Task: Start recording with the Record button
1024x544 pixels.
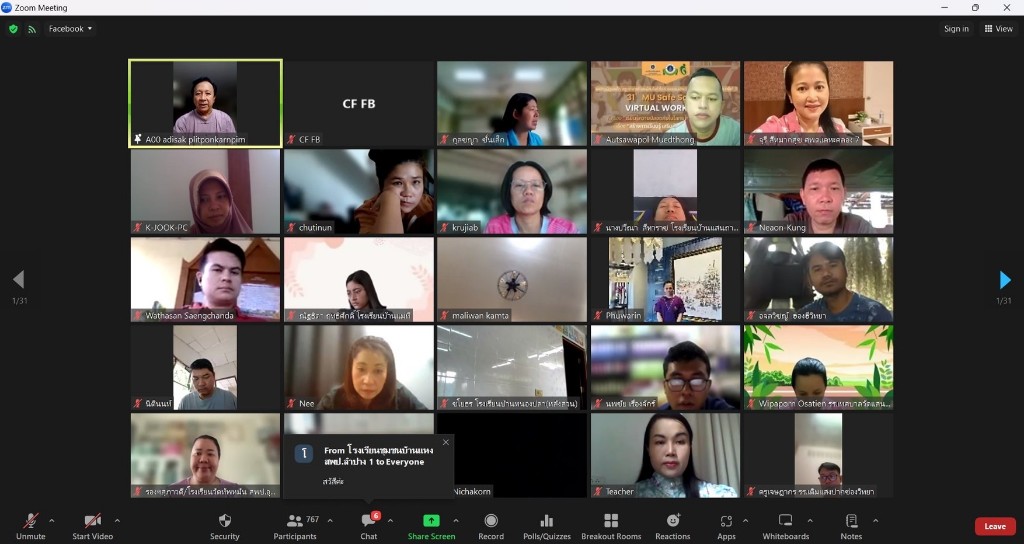Action: tap(490, 526)
